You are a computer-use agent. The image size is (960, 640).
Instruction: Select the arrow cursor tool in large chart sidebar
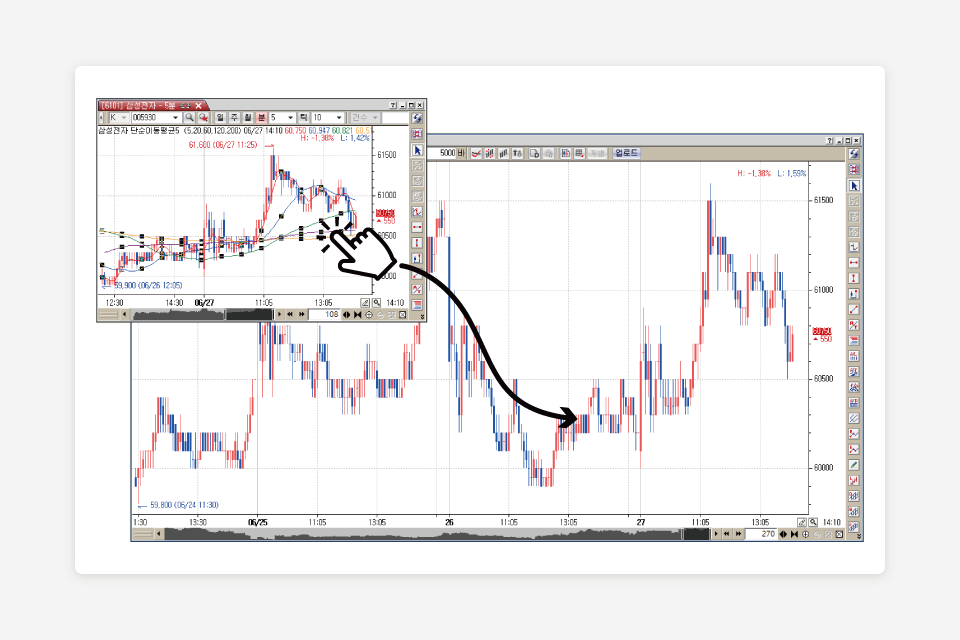(x=854, y=185)
